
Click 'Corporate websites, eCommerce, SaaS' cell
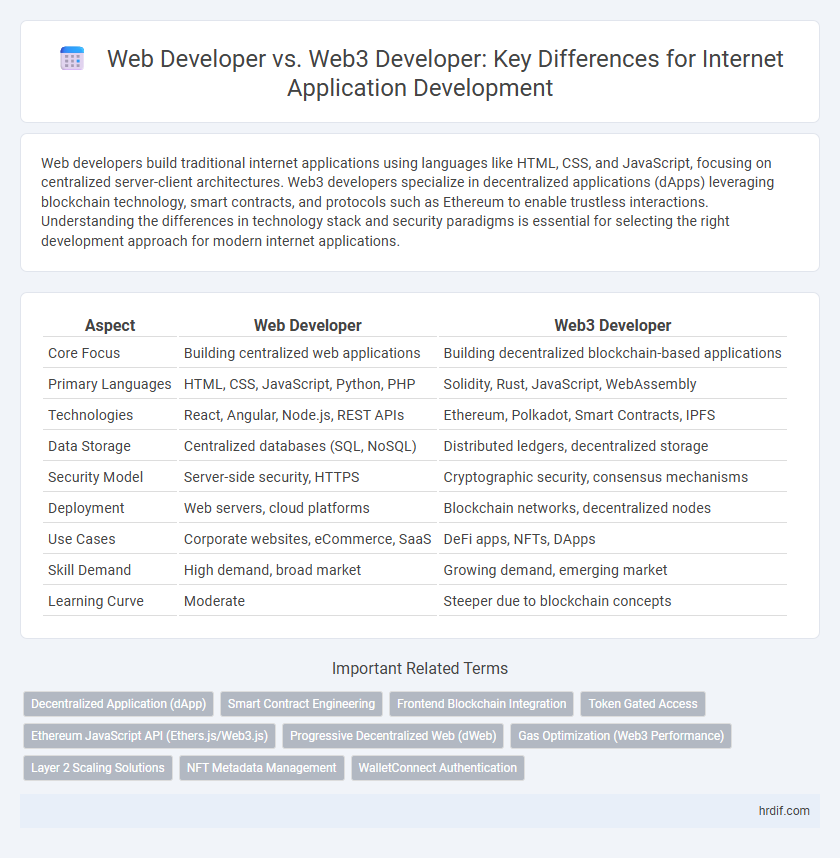click(308, 539)
